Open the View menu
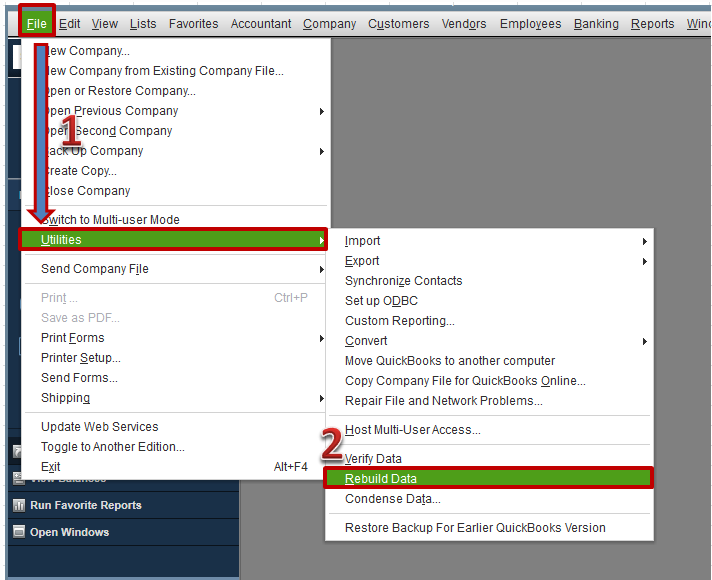Image resolution: width=712 pixels, height=580 pixels. [x=105, y=24]
